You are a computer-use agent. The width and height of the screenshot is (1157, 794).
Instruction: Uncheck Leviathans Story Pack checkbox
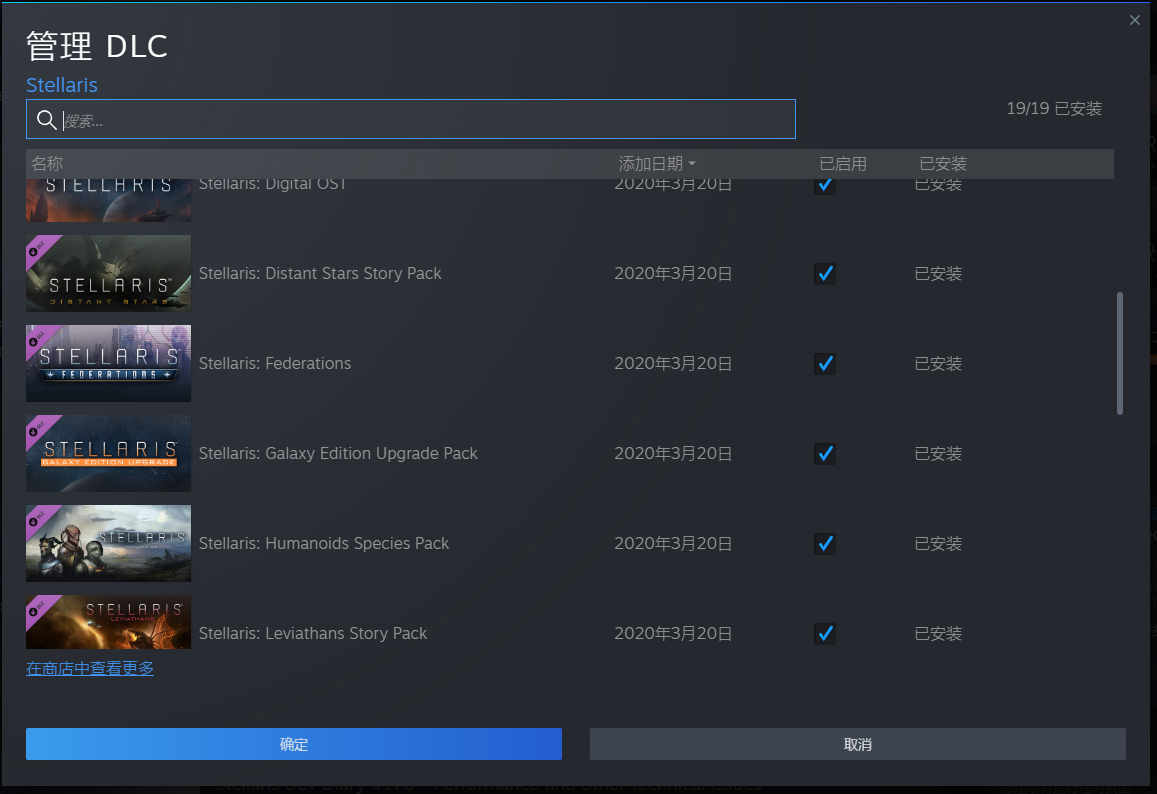click(825, 634)
